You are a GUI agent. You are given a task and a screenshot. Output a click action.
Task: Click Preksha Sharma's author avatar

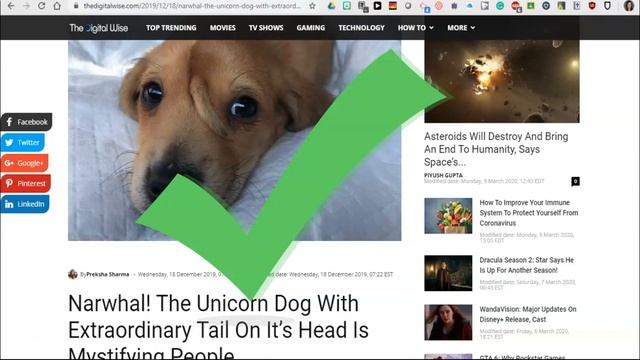[x=73, y=274]
